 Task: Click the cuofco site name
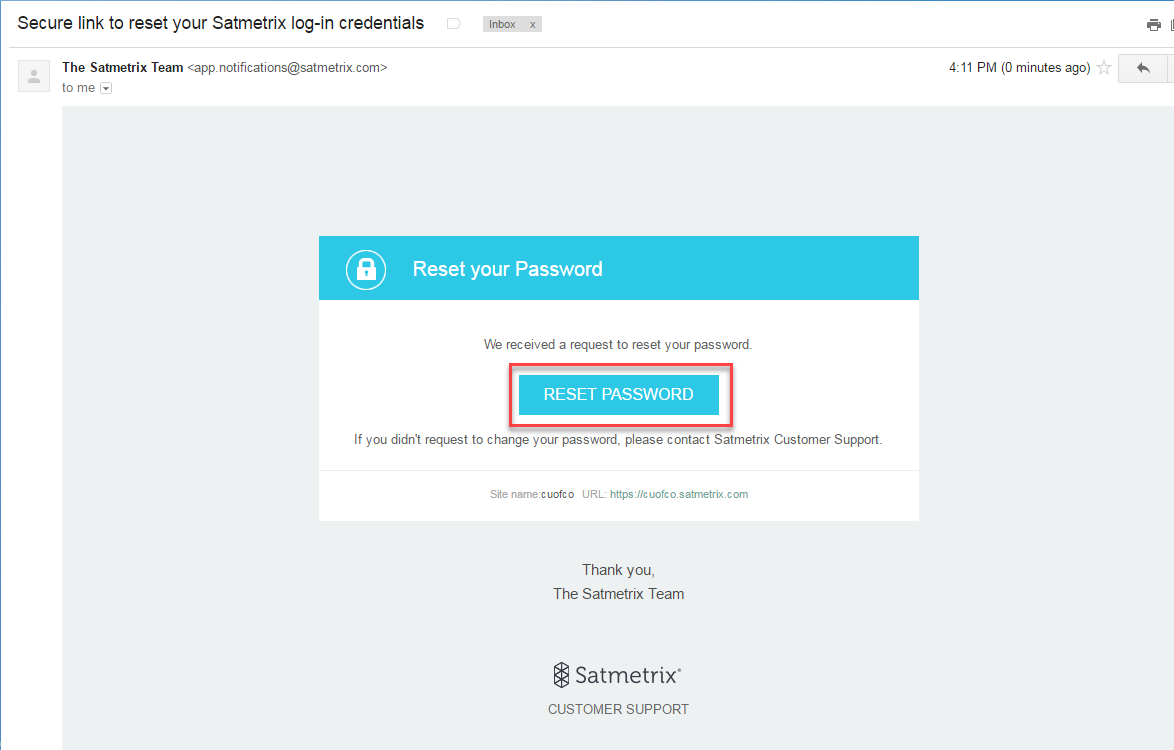click(557, 494)
